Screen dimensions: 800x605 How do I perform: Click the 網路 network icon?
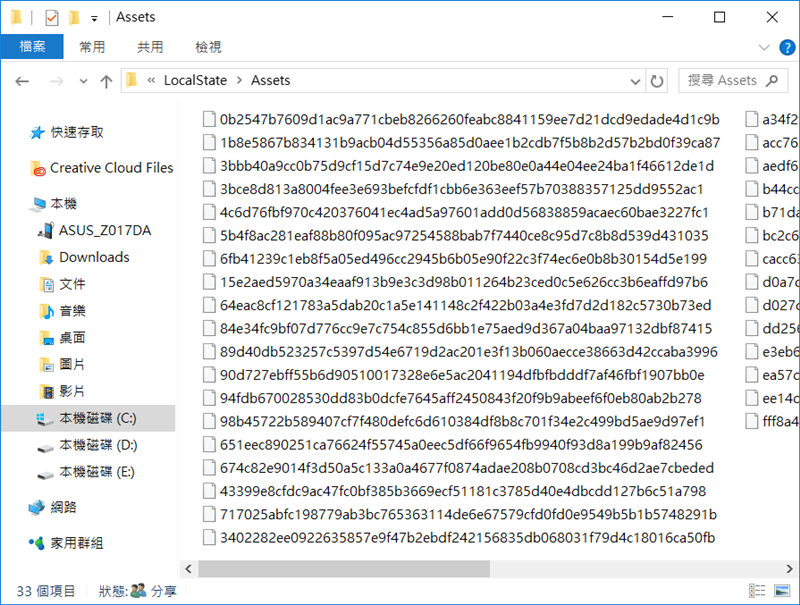(x=37, y=508)
